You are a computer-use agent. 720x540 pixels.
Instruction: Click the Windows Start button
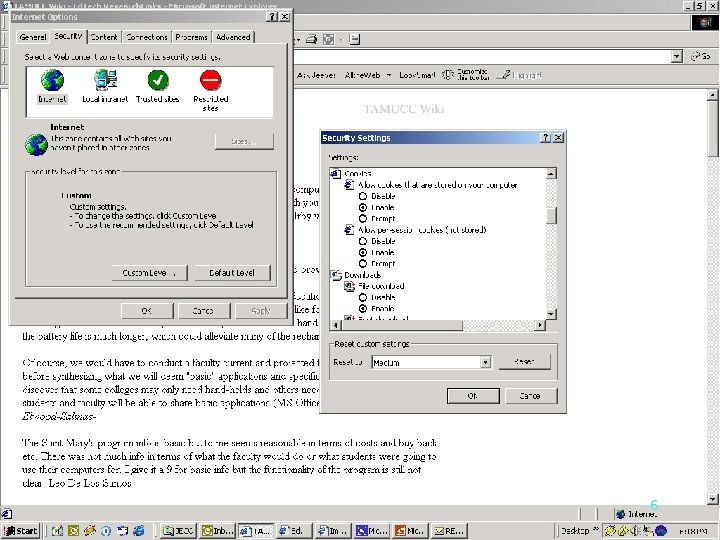[21, 531]
